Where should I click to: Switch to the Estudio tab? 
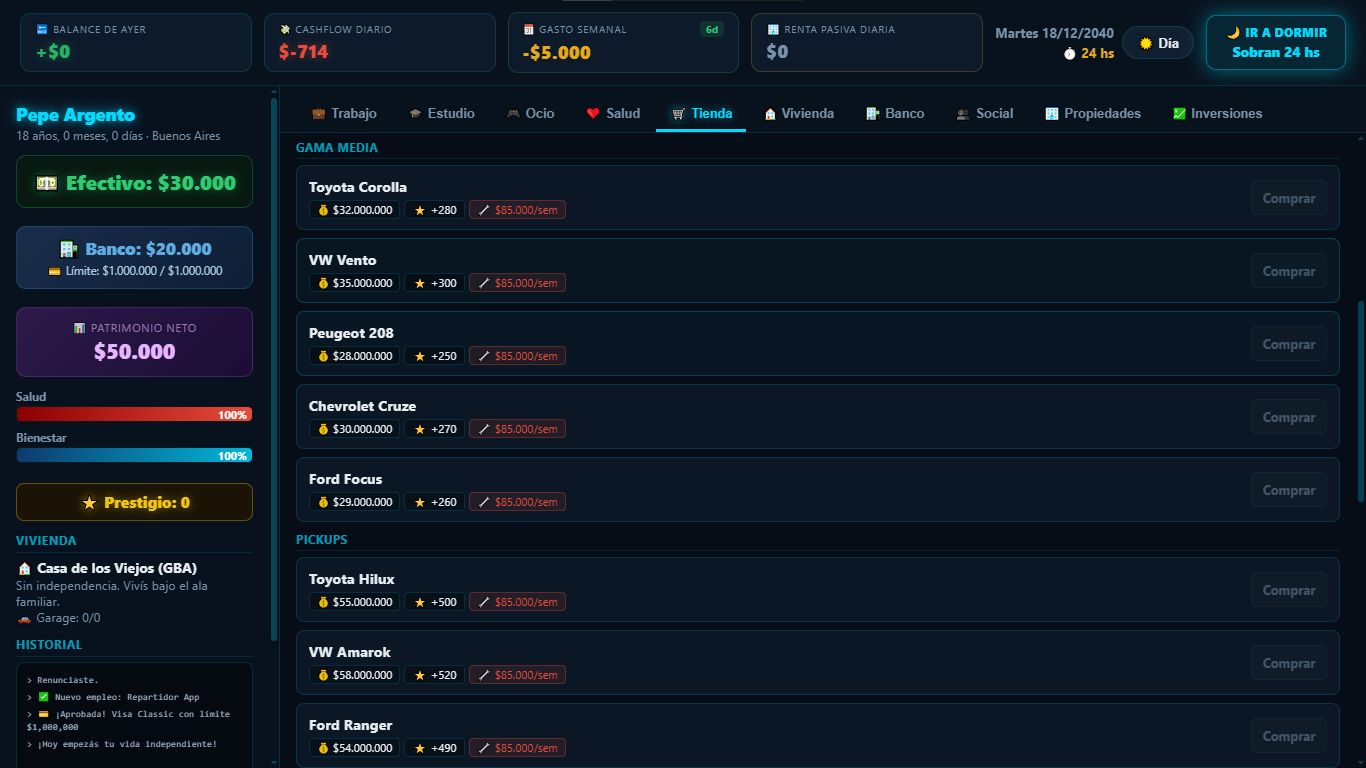(441, 114)
